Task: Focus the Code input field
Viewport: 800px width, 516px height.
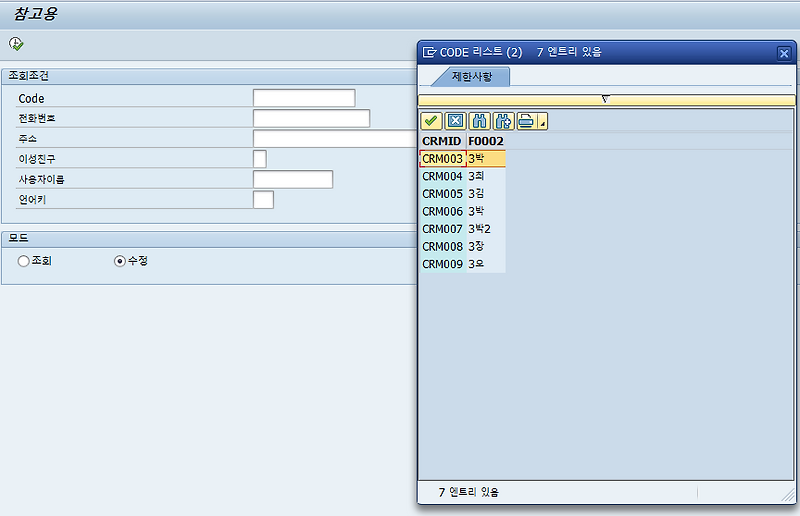Action: (304, 98)
